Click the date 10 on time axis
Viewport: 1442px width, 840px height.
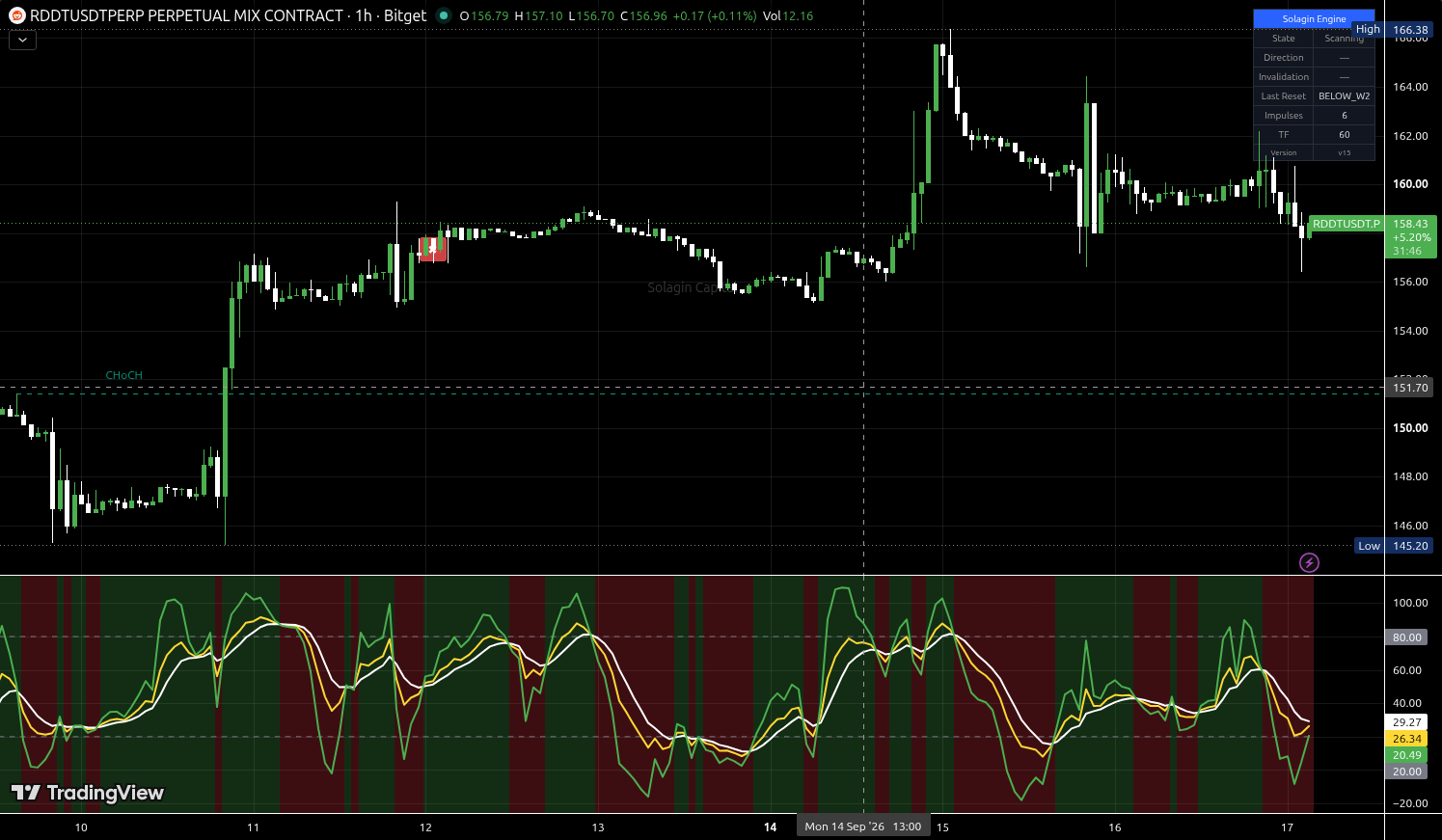point(81,827)
